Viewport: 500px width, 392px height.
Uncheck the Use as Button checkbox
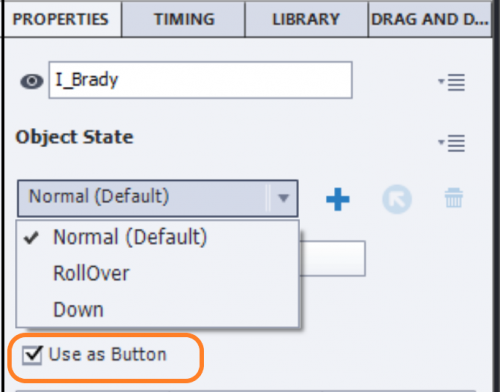pos(32,355)
